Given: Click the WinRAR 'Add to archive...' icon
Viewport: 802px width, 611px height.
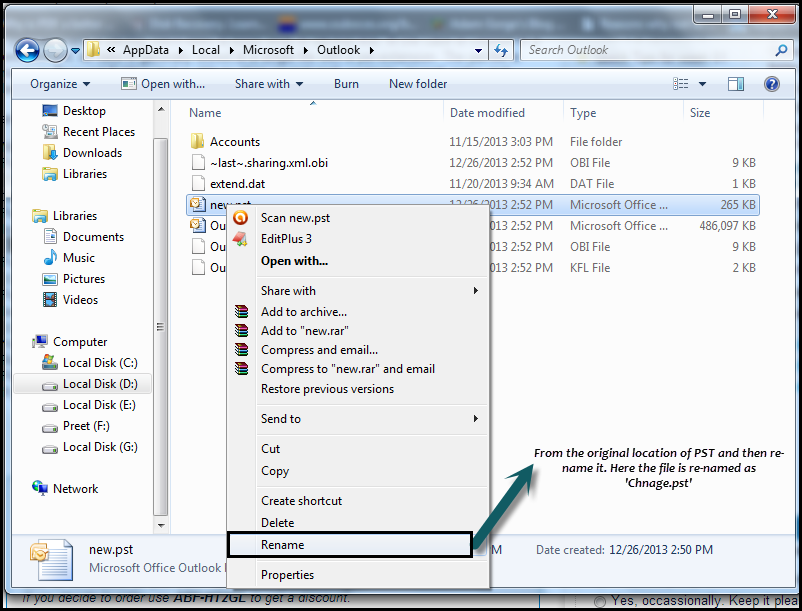Looking at the screenshot, I should click(240, 310).
